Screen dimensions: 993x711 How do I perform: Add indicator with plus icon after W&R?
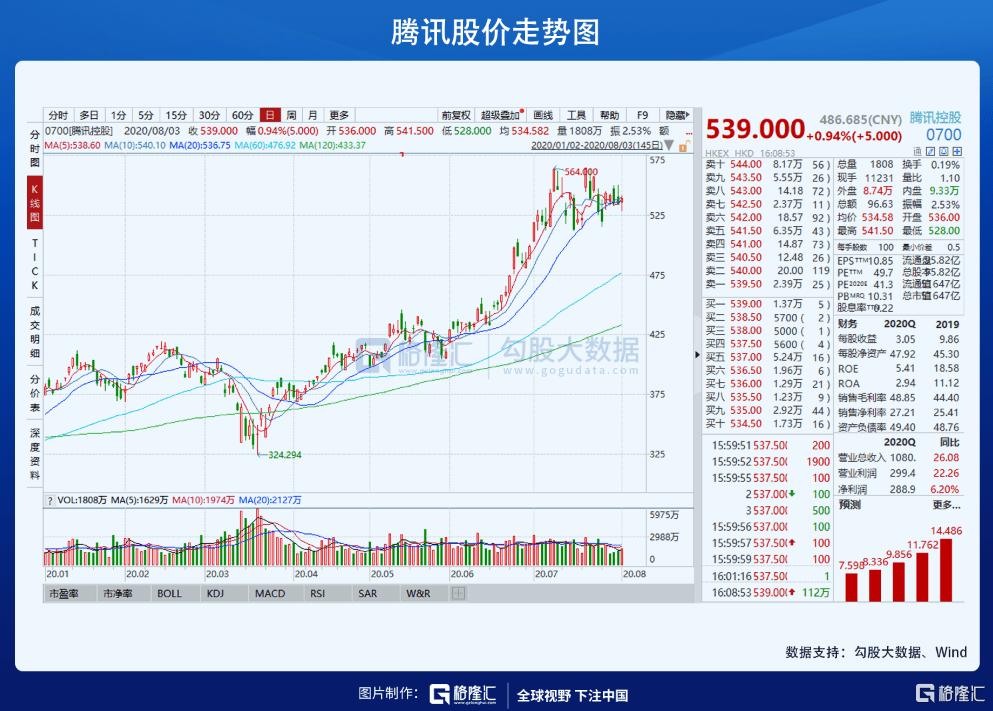[459, 593]
